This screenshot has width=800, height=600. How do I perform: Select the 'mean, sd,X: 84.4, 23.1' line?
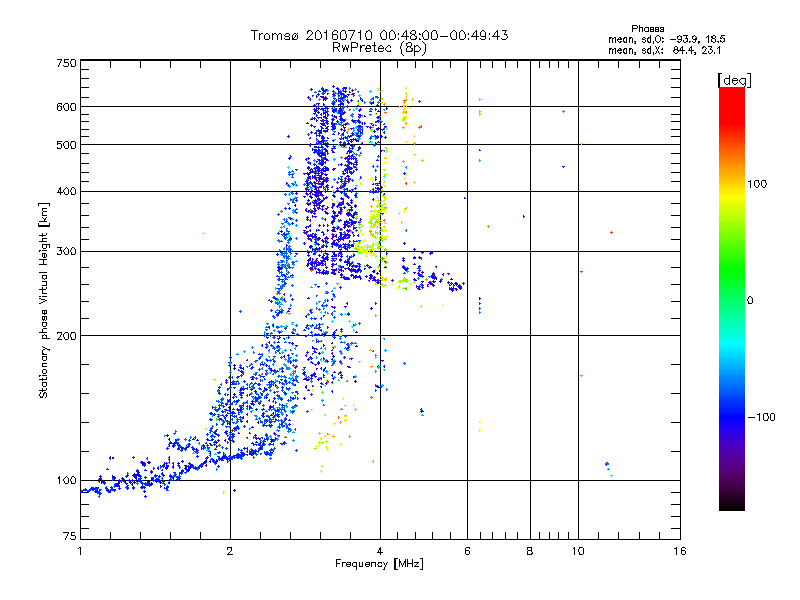pos(664,50)
